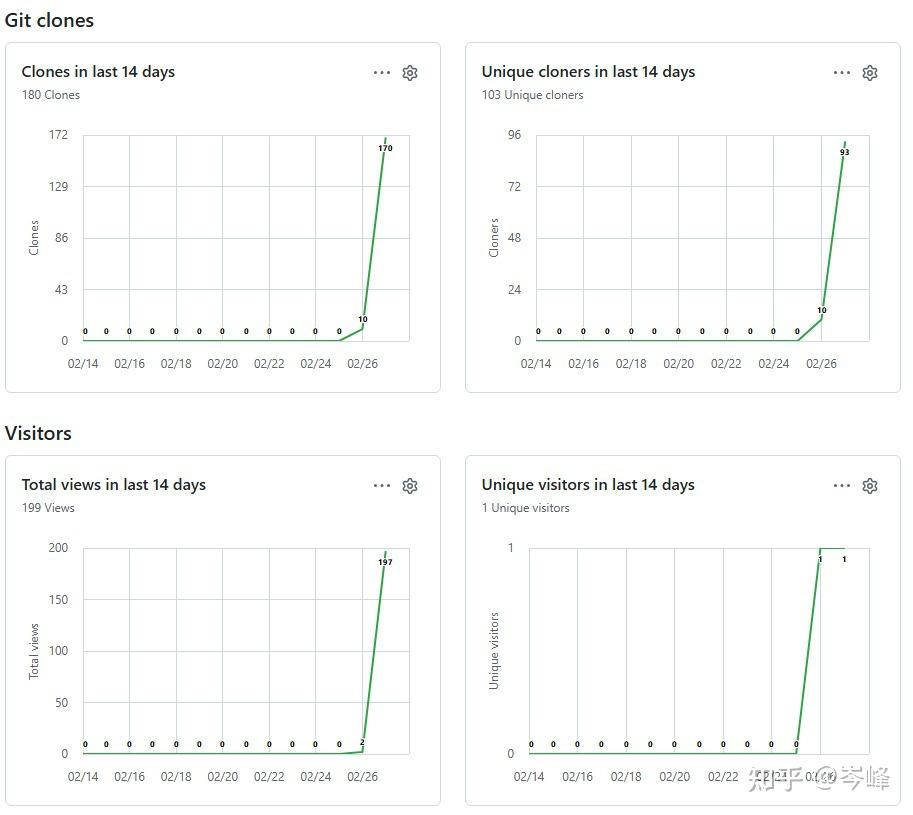Click the 10 data point on cloners chart
913x815 pixels.
point(822,310)
